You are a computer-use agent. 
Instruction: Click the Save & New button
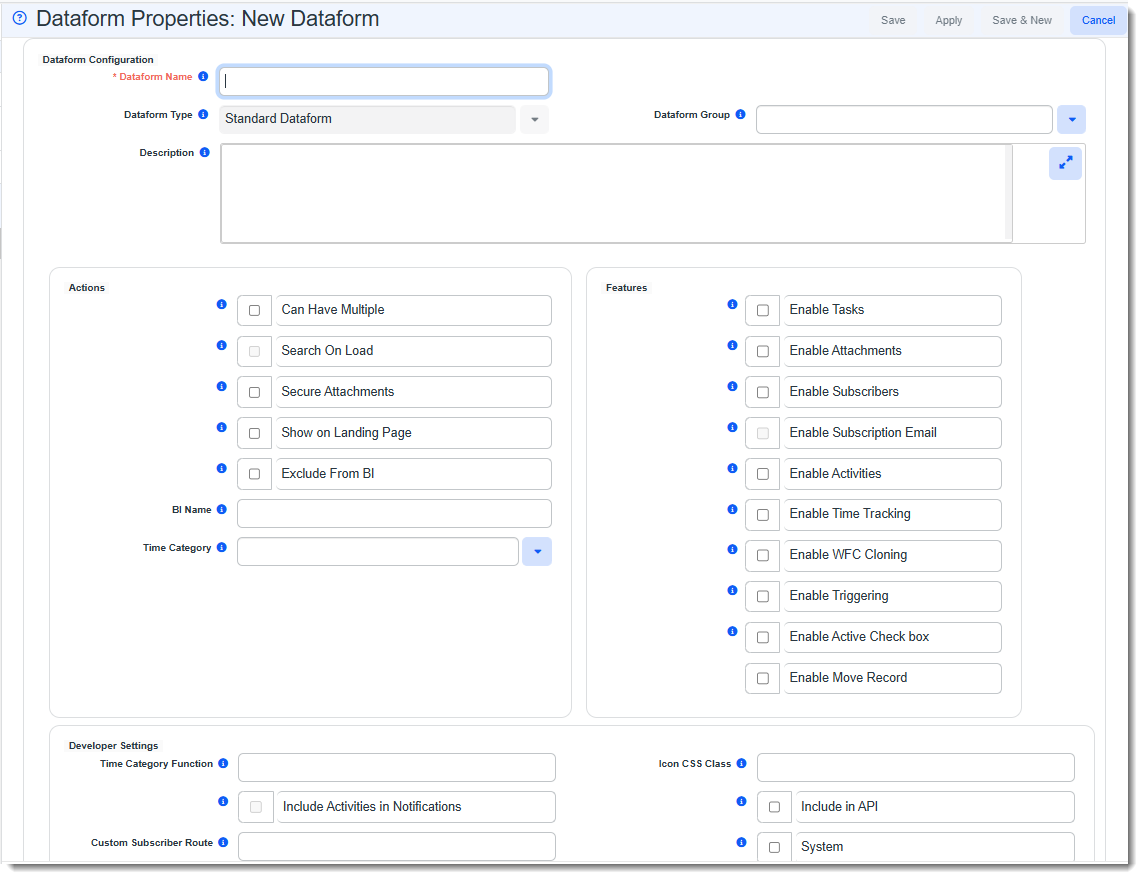click(x=1021, y=20)
